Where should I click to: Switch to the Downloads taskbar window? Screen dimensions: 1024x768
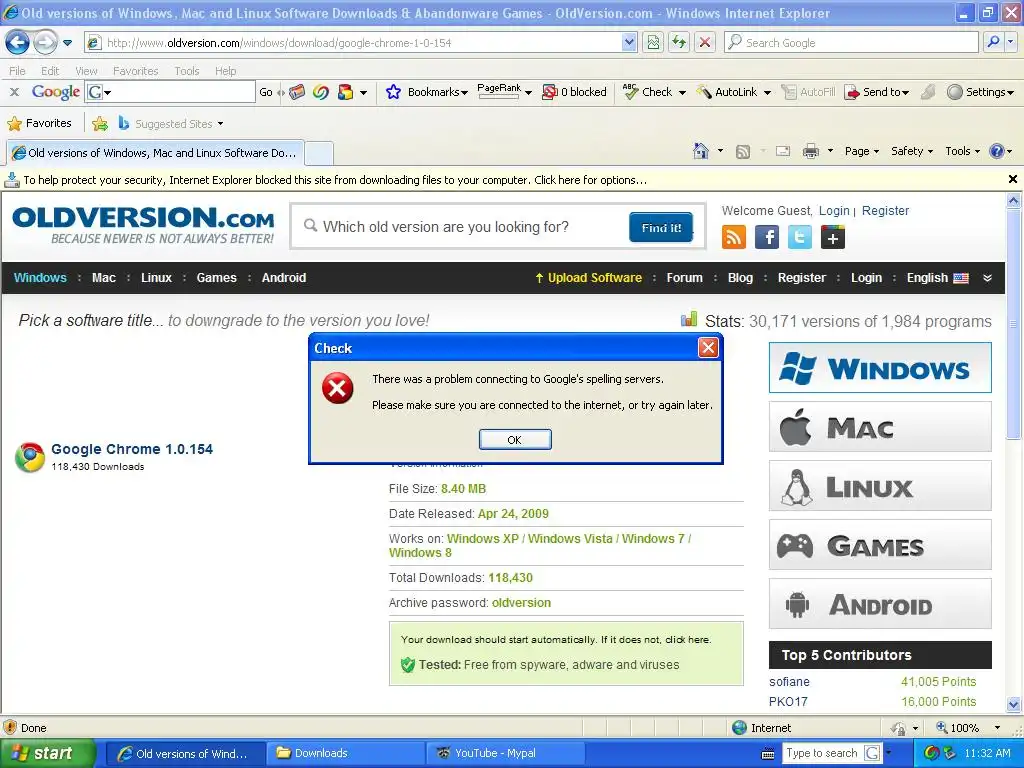tap(345, 753)
